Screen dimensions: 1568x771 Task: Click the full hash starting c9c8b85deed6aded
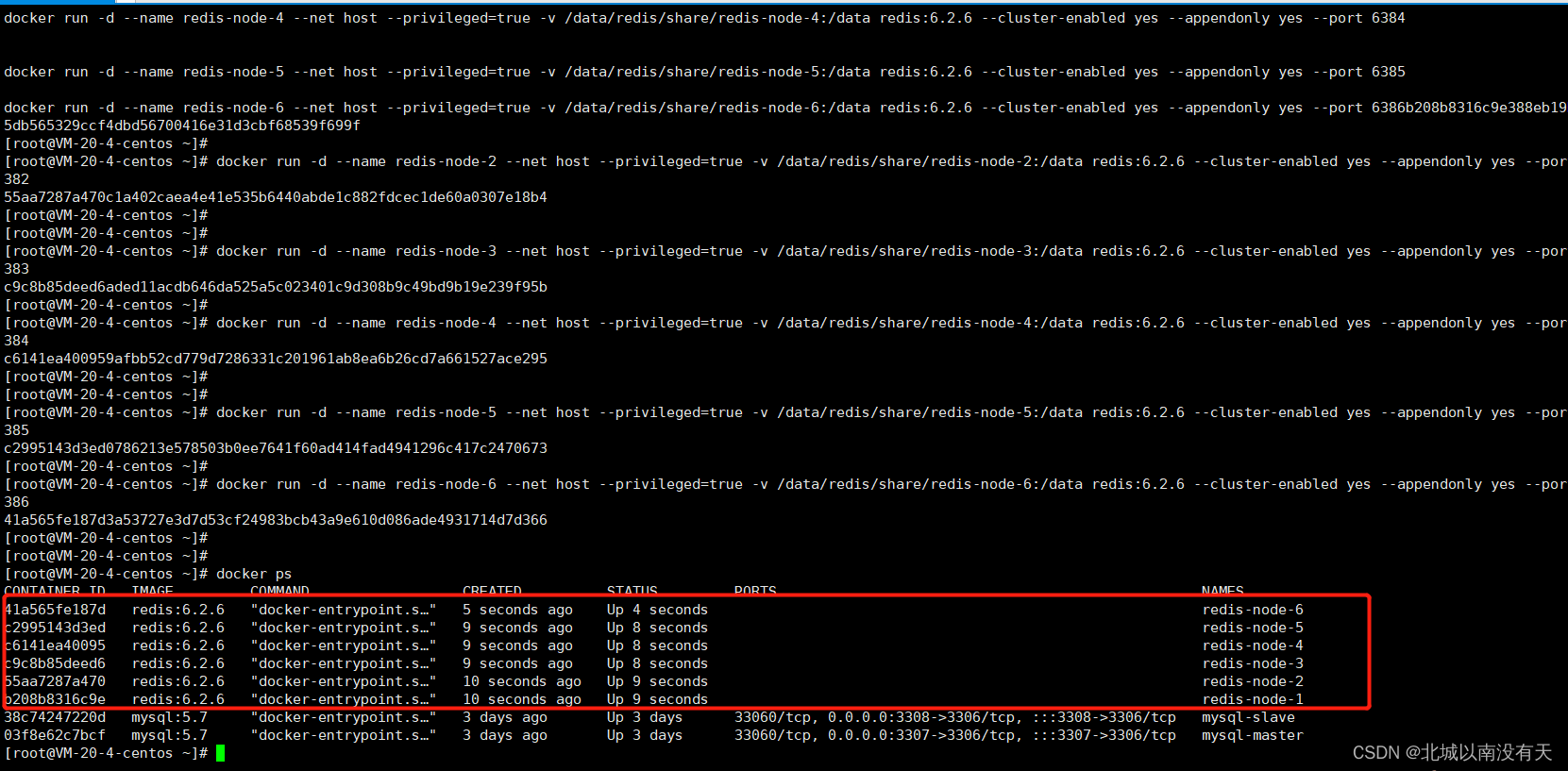point(276,287)
